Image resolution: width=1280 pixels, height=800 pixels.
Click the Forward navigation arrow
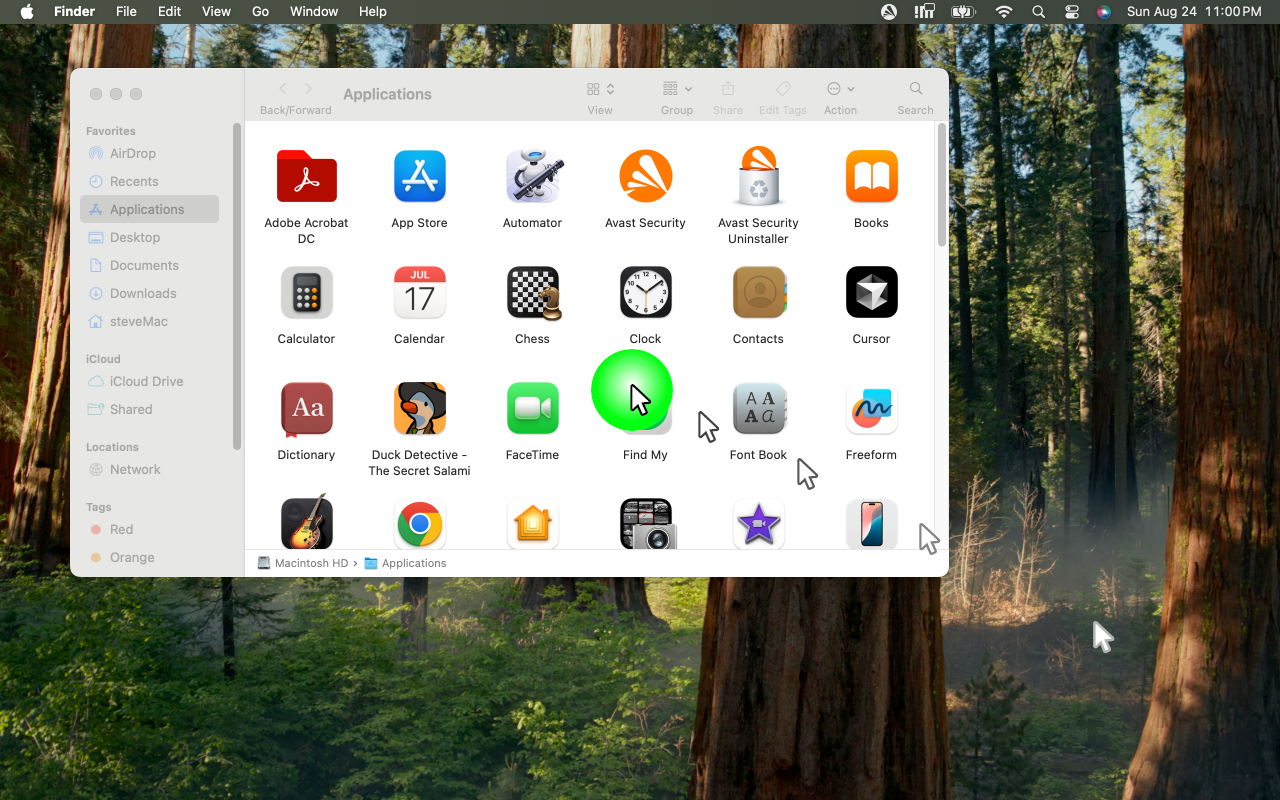coord(308,89)
